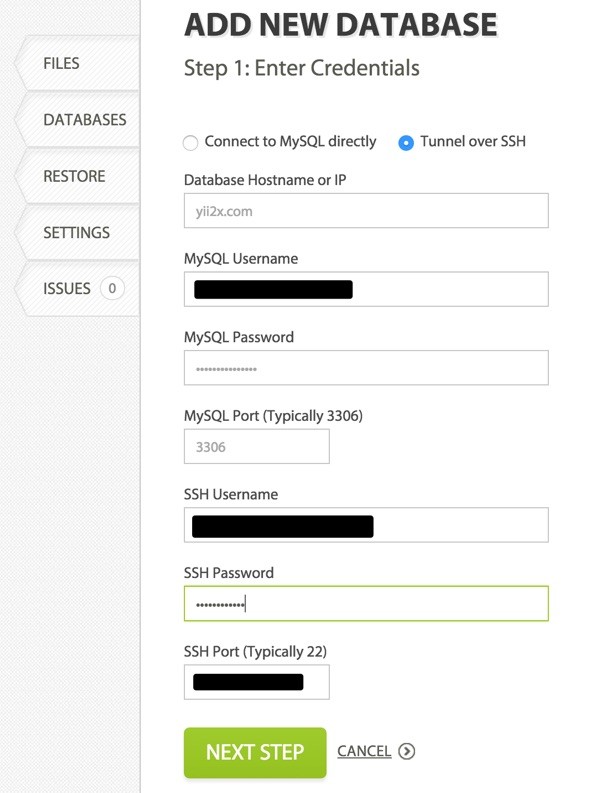The width and height of the screenshot is (600, 793).
Task: Click the MySQL Password label
Action: tap(239, 337)
